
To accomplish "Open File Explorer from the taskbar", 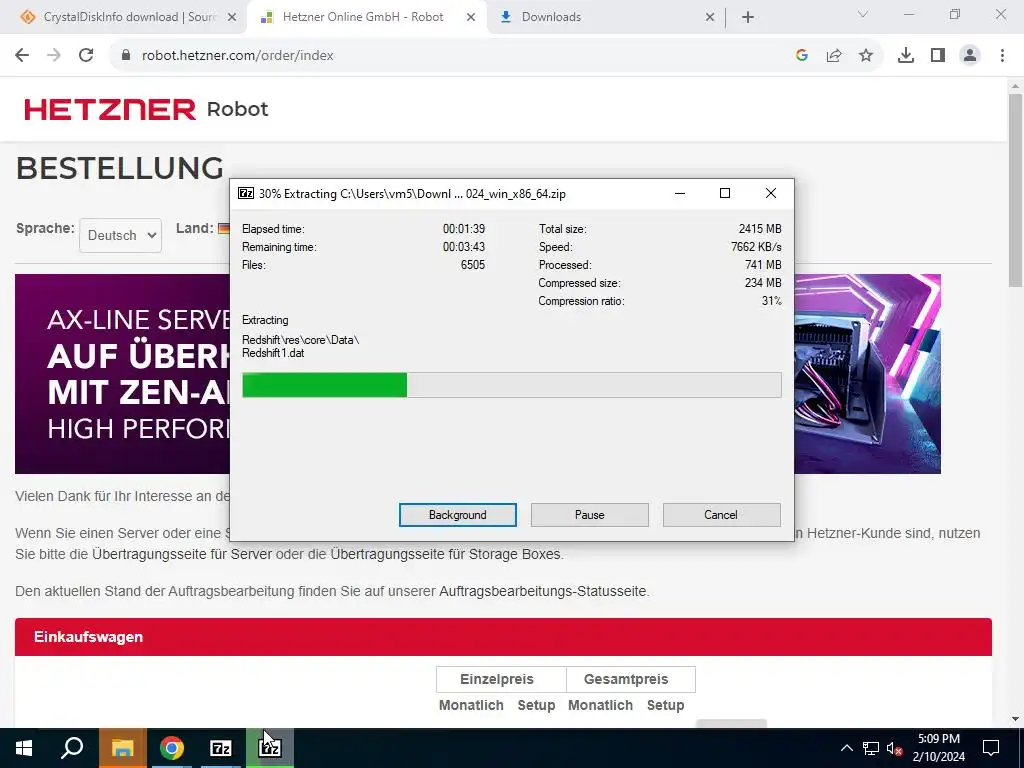I will (122, 748).
